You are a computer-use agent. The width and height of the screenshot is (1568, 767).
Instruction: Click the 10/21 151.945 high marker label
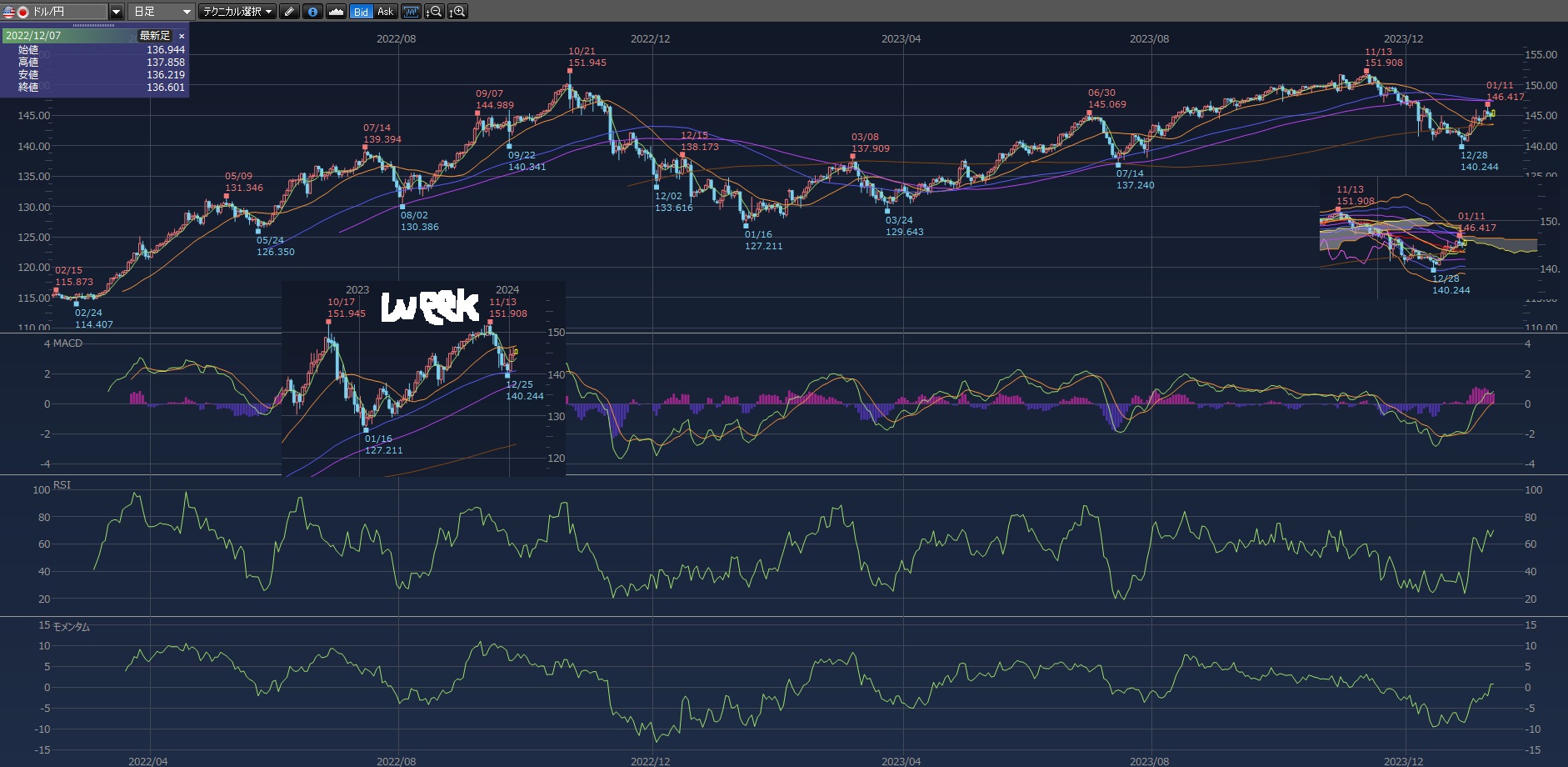click(587, 58)
